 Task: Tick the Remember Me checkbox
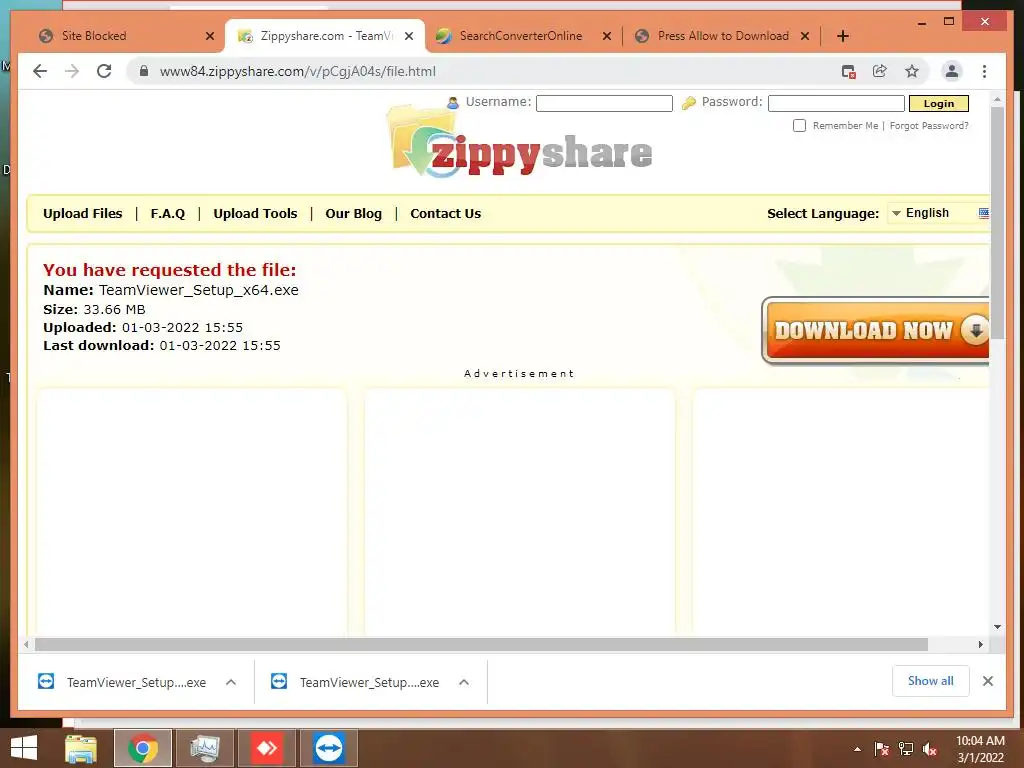coord(799,125)
